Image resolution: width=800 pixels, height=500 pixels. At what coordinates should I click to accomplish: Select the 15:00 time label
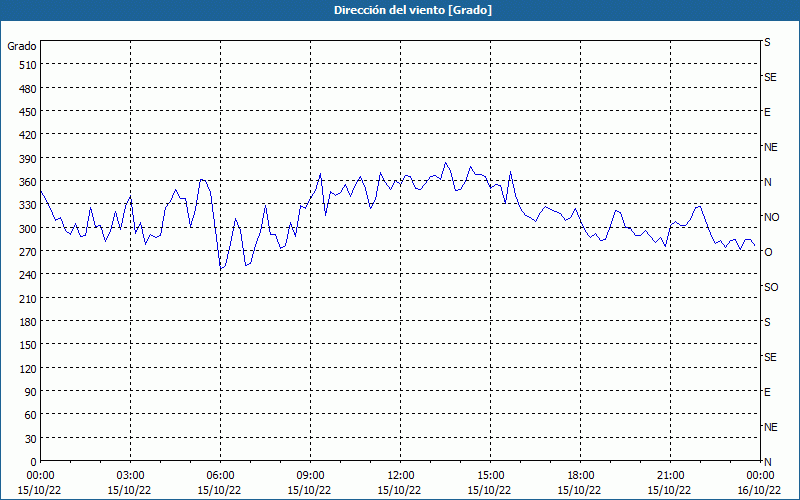pos(490,476)
